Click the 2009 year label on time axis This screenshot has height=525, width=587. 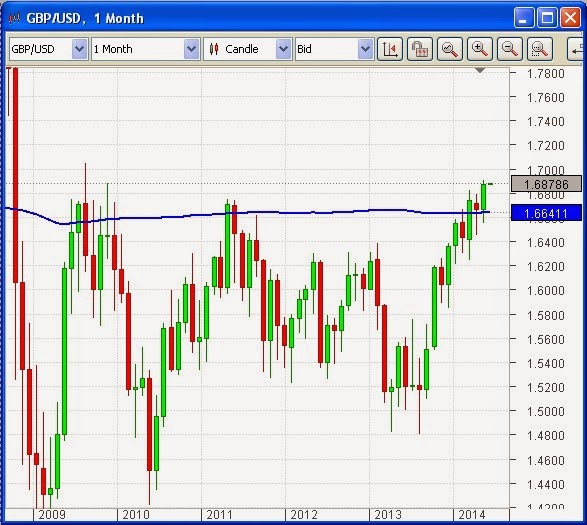coord(52,515)
